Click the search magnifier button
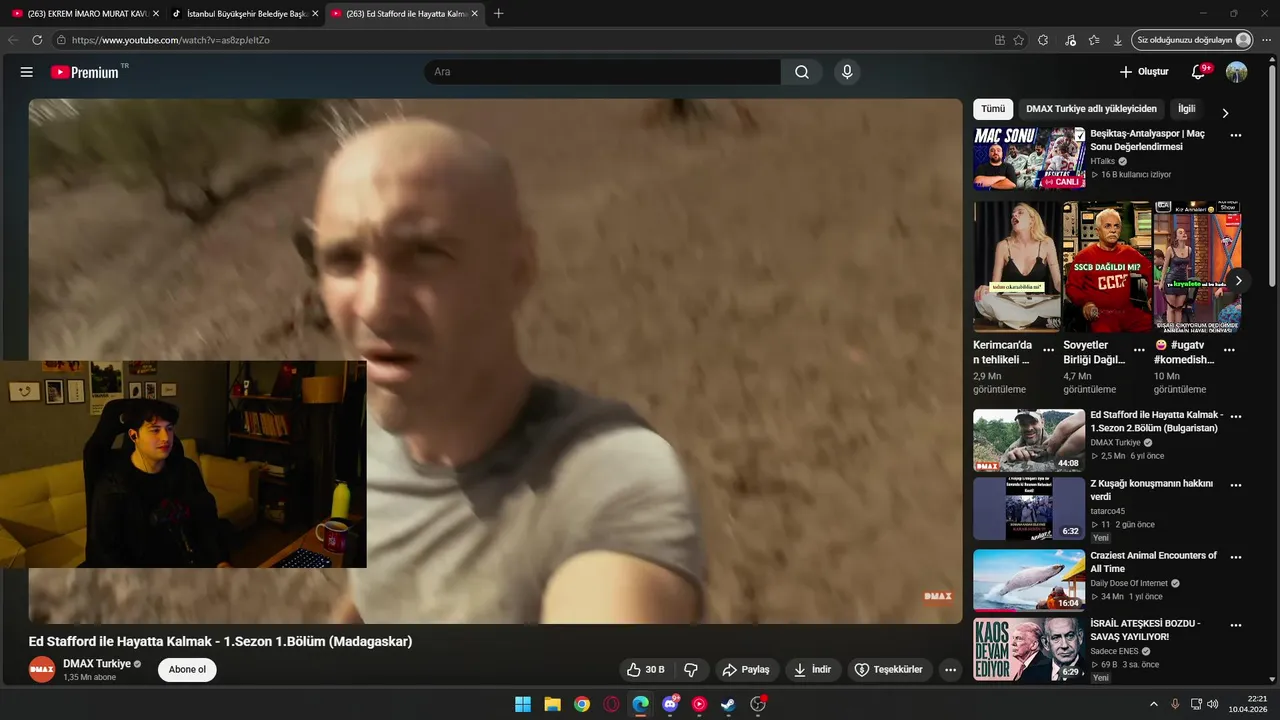The height and width of the screenshot is (720, 1280). click(x=802, y=72)
